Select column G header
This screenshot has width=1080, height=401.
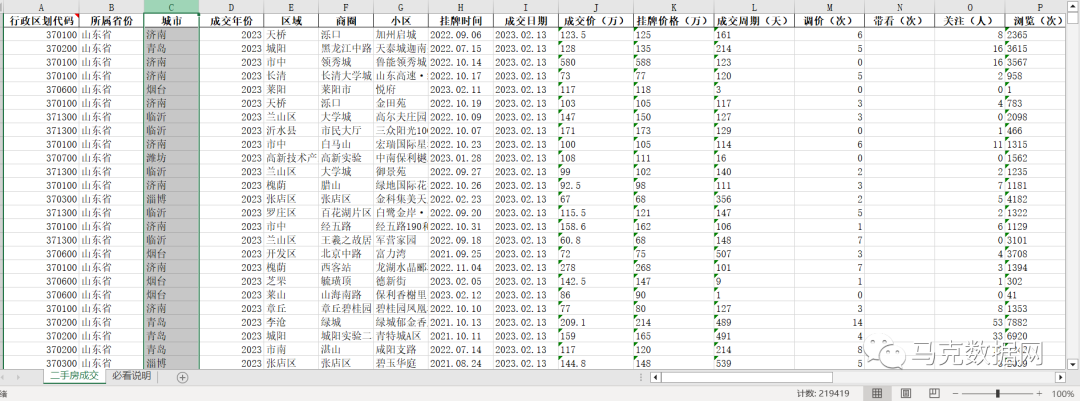pos(400,6)
